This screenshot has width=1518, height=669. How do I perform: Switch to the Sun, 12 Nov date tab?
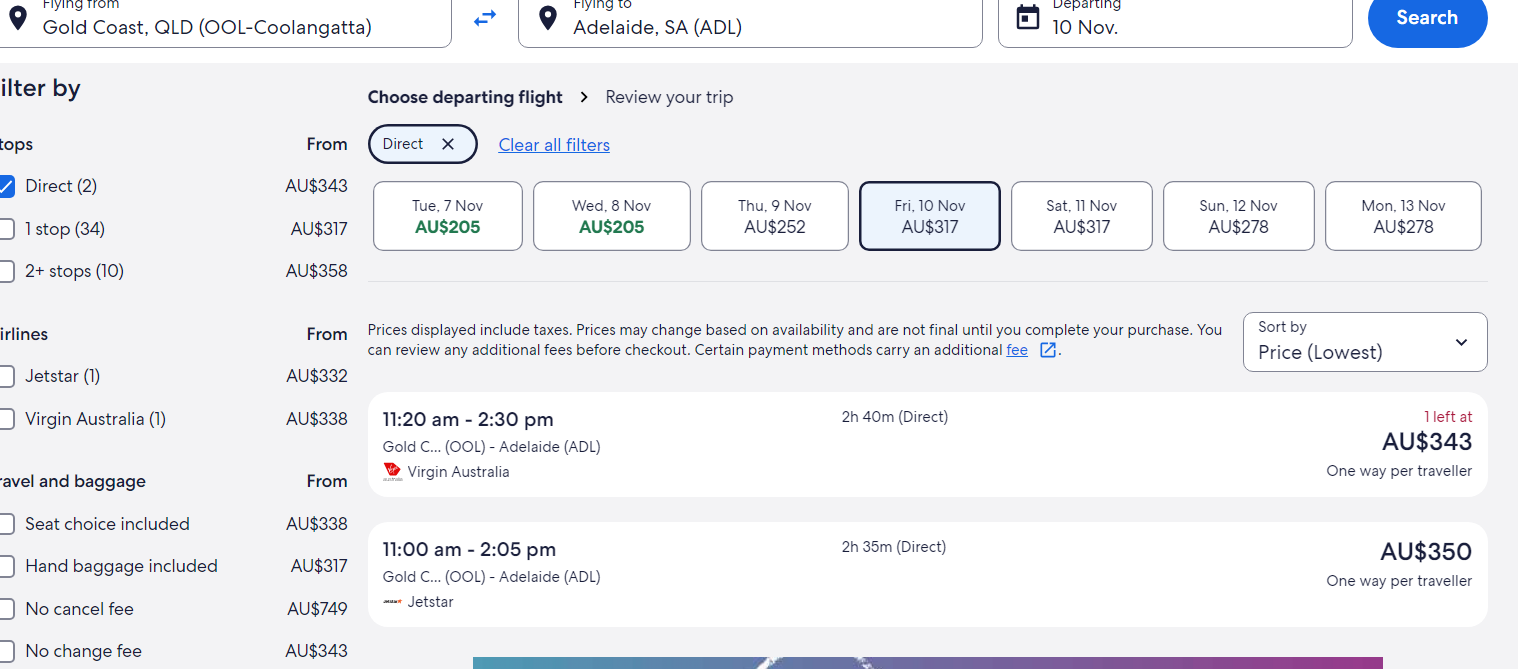(1238, 216)
